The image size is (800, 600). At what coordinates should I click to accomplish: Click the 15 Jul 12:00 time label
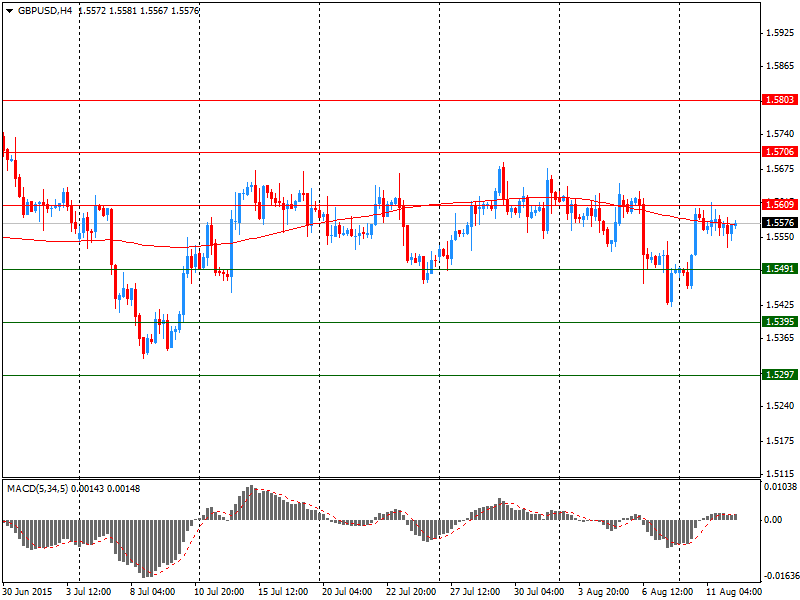pos(283,592)
